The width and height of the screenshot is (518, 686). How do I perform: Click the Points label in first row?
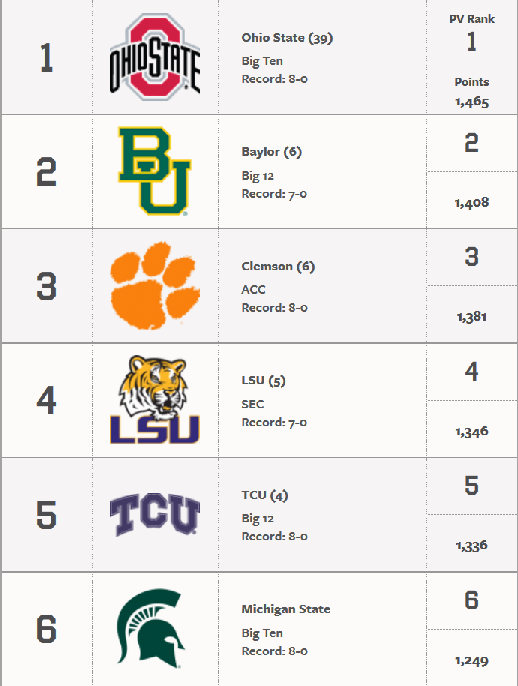[x=472, y=82]
